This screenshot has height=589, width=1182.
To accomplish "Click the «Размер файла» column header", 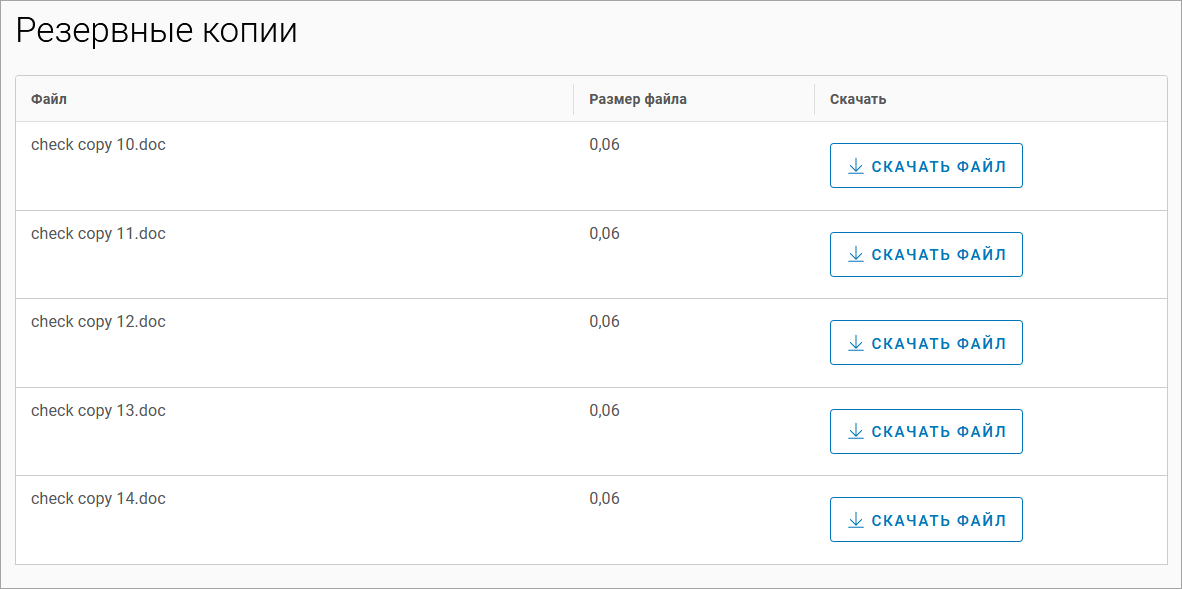I will (x=638, y=99).
